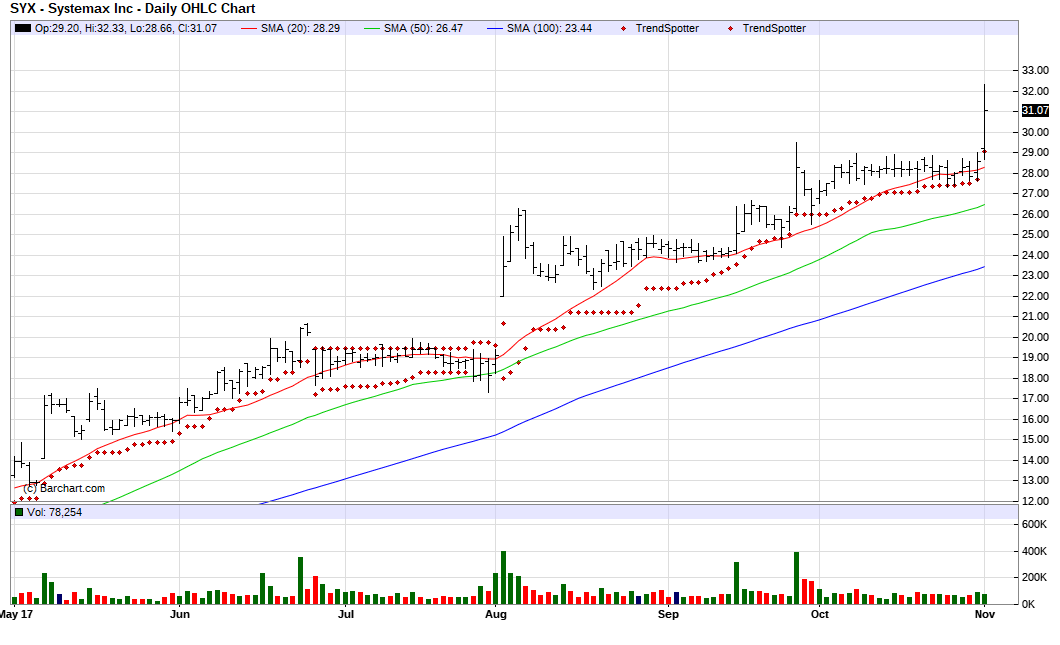Screen dimensions: 1060x645
Task: Click the 21.00 price axis label
Action: (x=1035, y=316)
